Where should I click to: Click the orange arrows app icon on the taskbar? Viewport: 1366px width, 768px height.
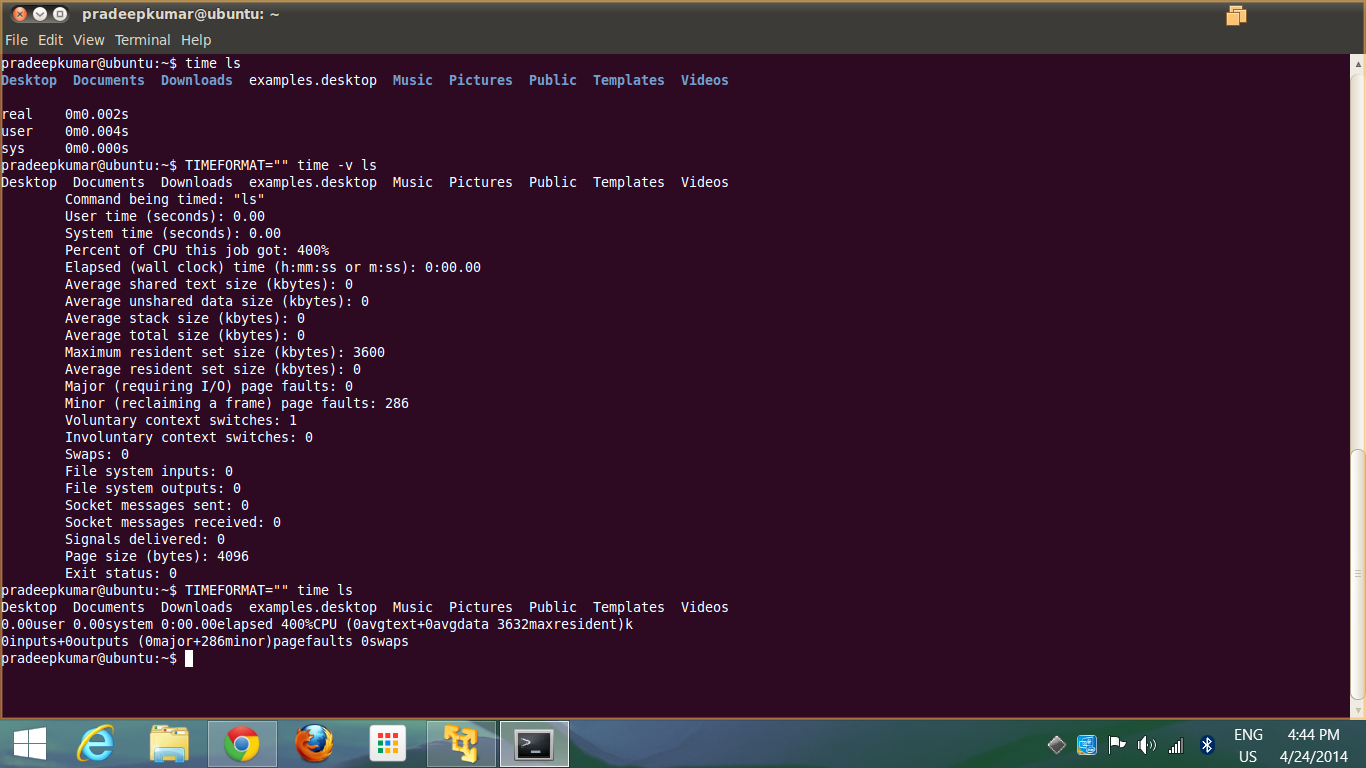pyautogui.click(x=460, y=744)
